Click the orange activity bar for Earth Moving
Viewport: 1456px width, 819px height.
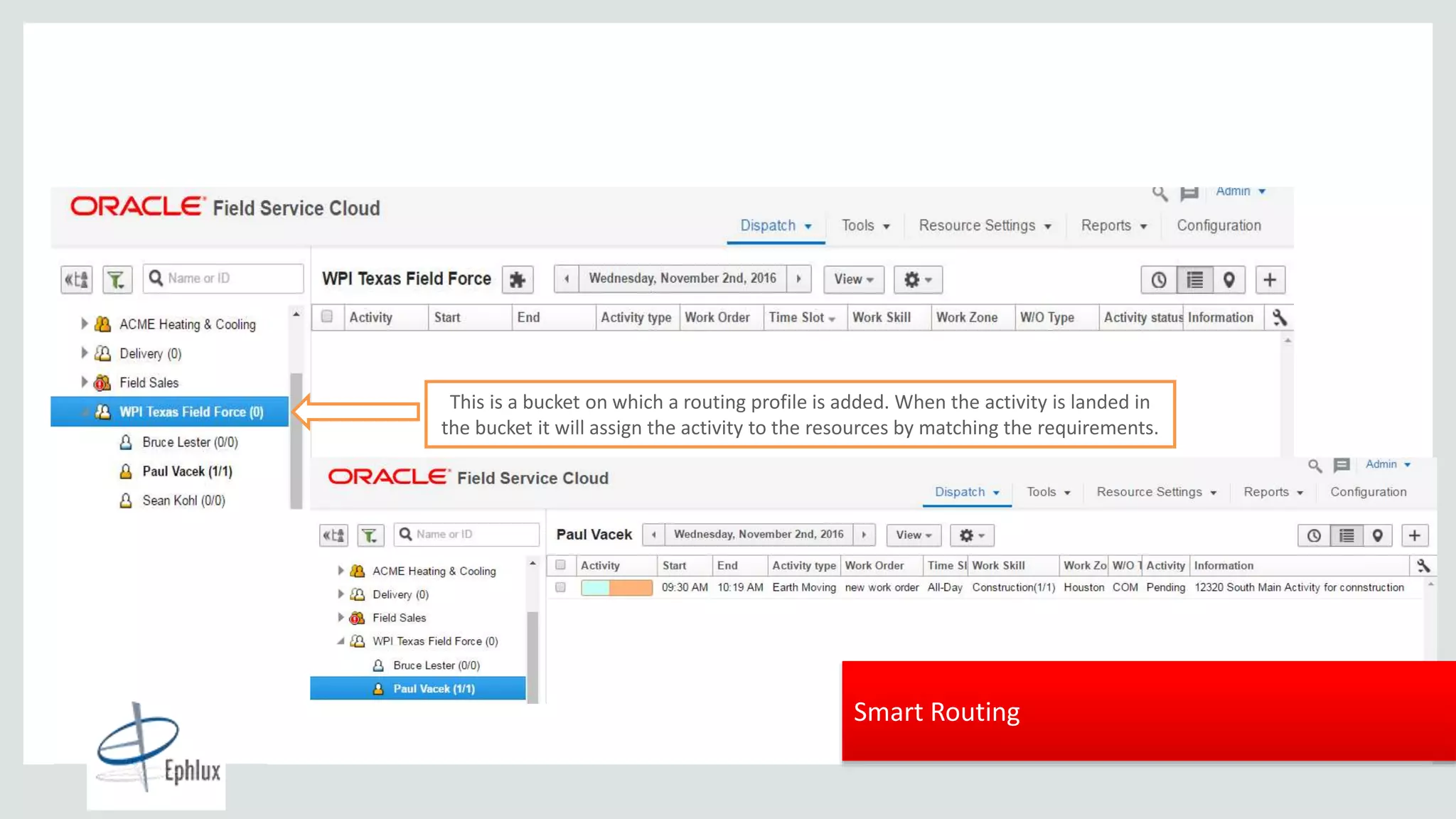point(616,587)
